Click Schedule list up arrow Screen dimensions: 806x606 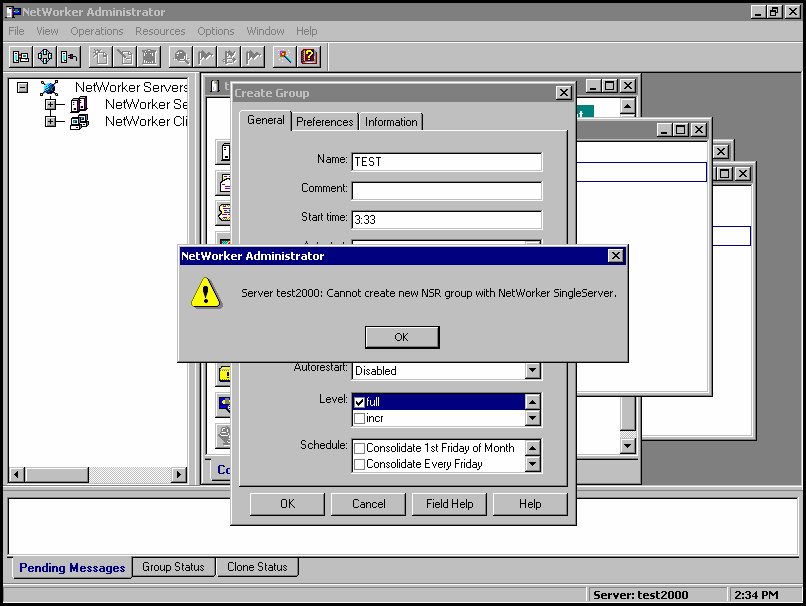click(533, 448)
